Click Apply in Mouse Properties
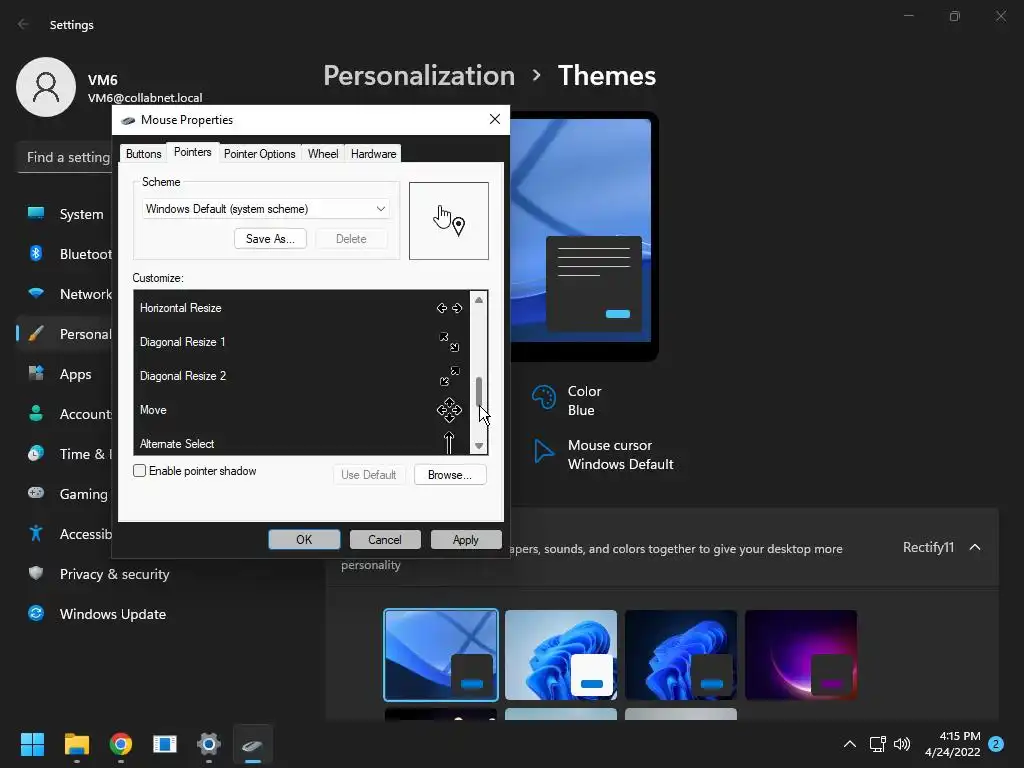This screenshot has width=1024, height=768. (x=466, y=539)
